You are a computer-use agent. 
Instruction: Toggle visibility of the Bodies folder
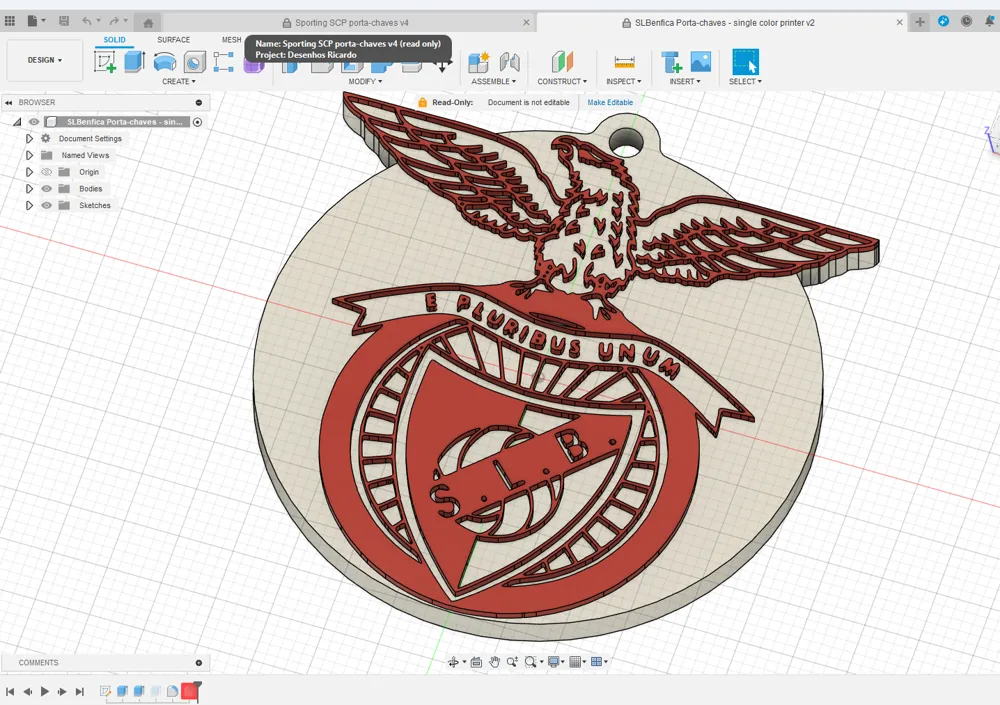coord(46,188)
